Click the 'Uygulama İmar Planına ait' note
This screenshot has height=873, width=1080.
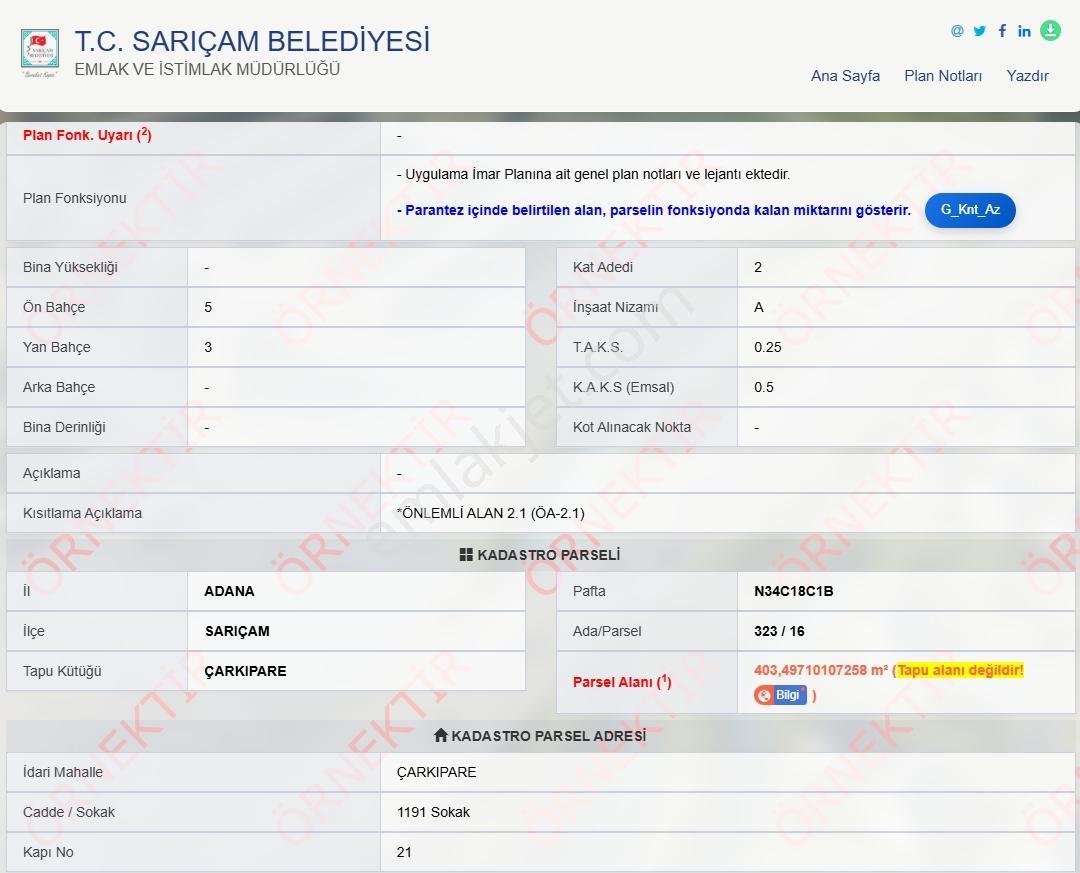point(593,174)
